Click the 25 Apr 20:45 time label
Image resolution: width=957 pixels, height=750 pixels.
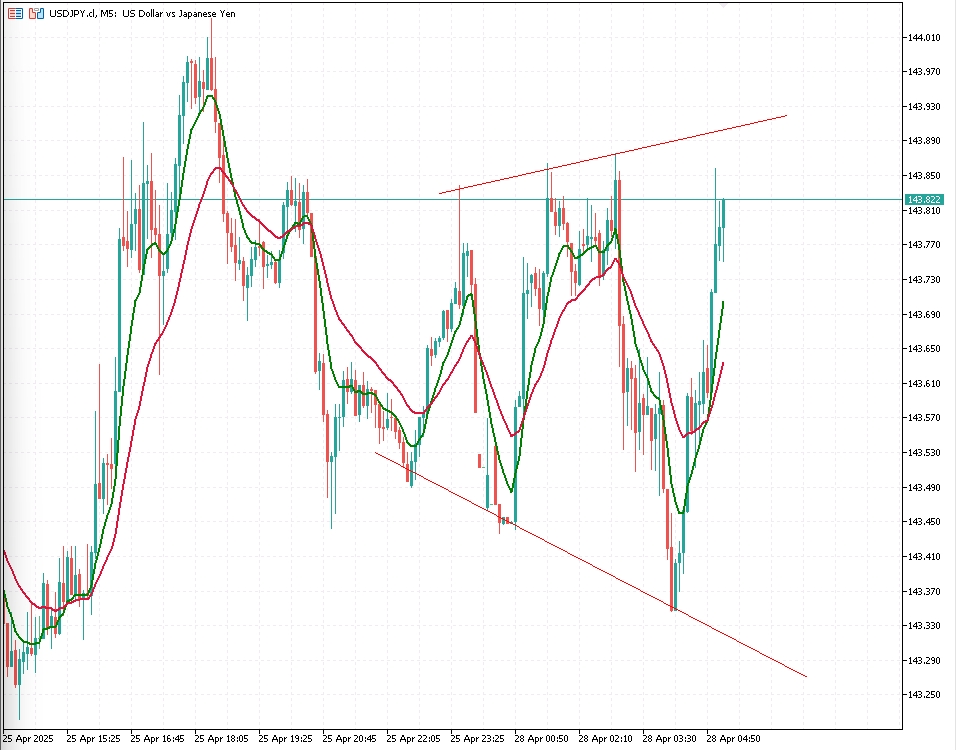(350, 738)
